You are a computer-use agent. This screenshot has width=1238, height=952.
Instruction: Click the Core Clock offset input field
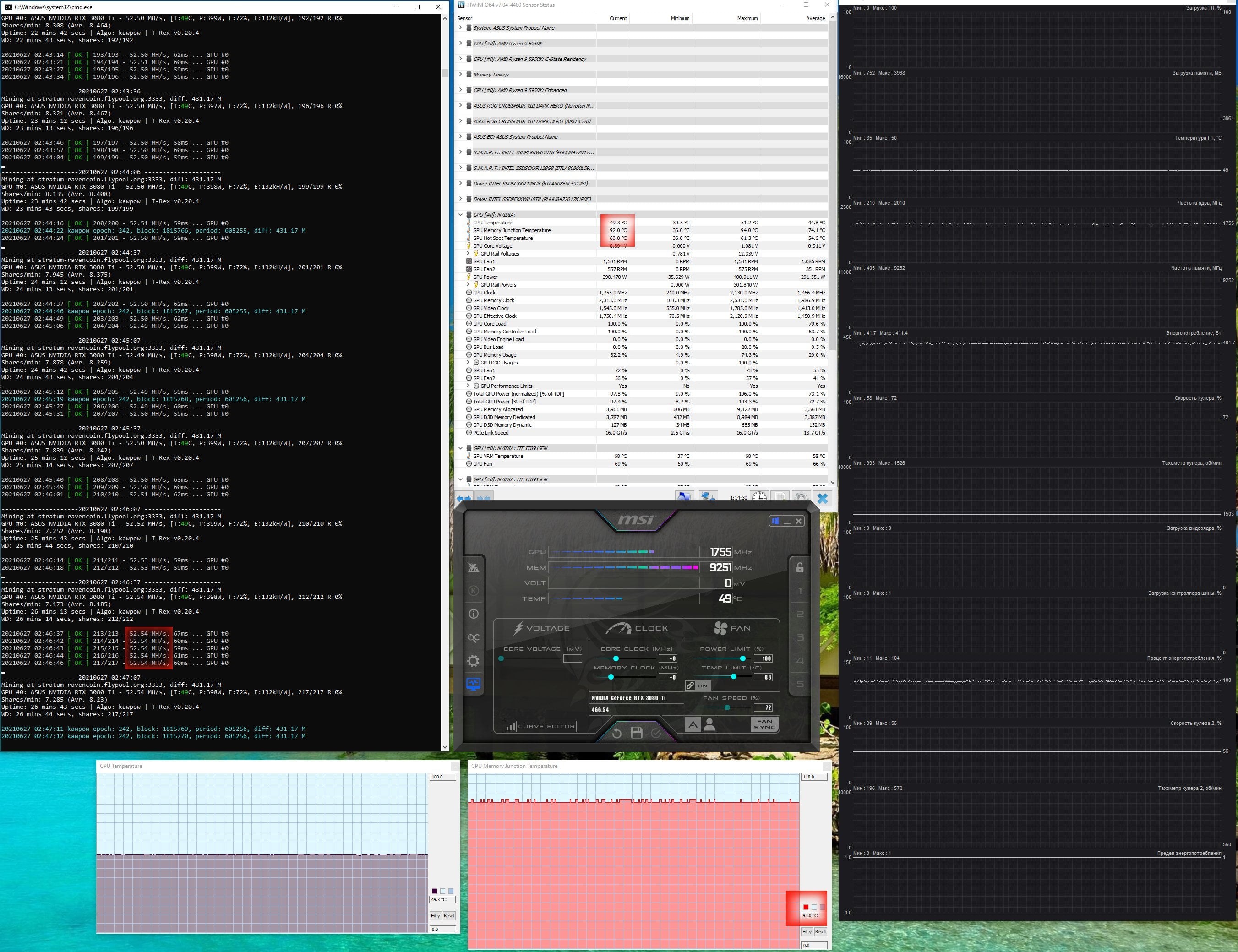pos(668,658)
